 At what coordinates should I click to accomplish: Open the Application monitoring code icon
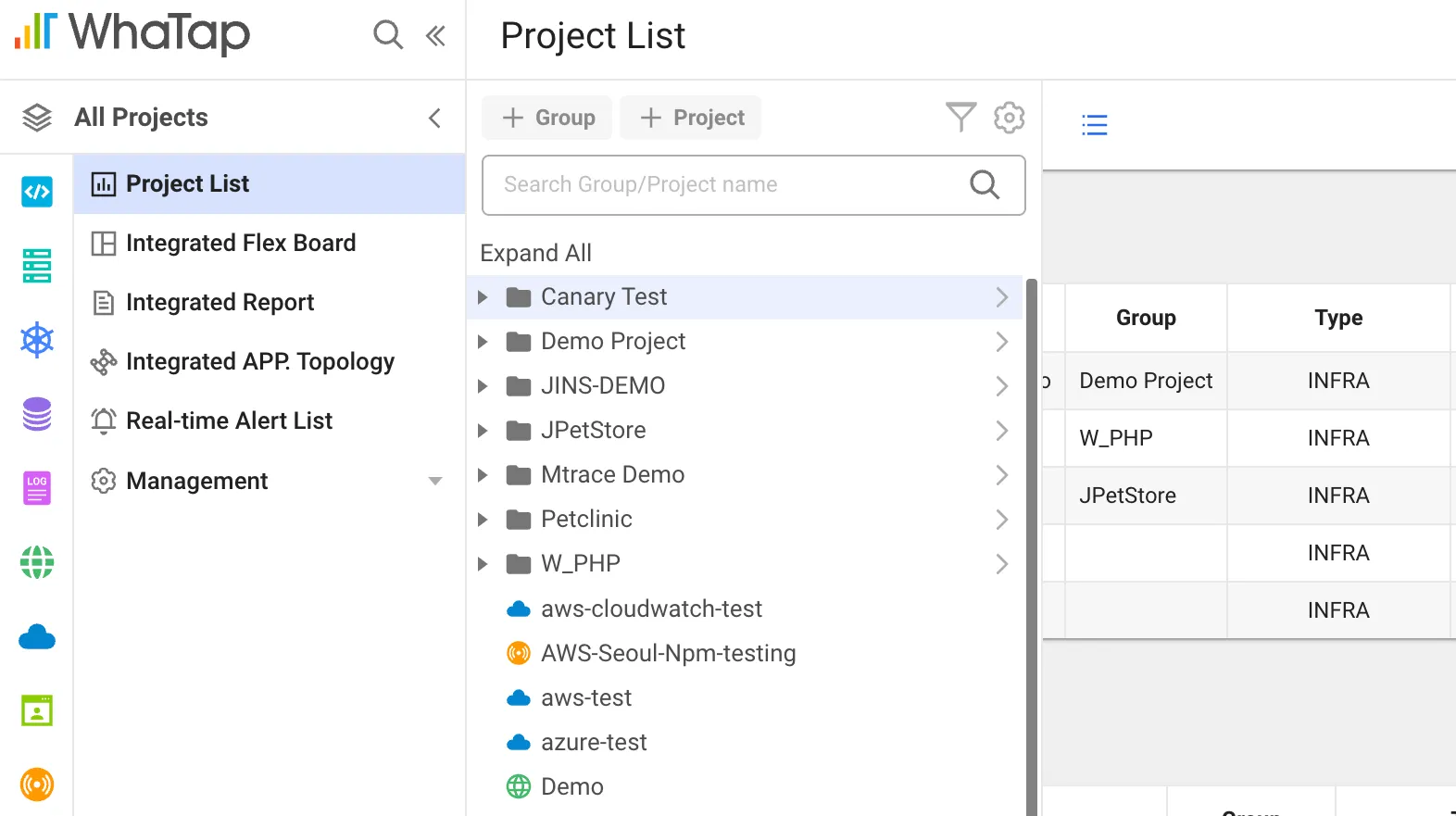37,192
